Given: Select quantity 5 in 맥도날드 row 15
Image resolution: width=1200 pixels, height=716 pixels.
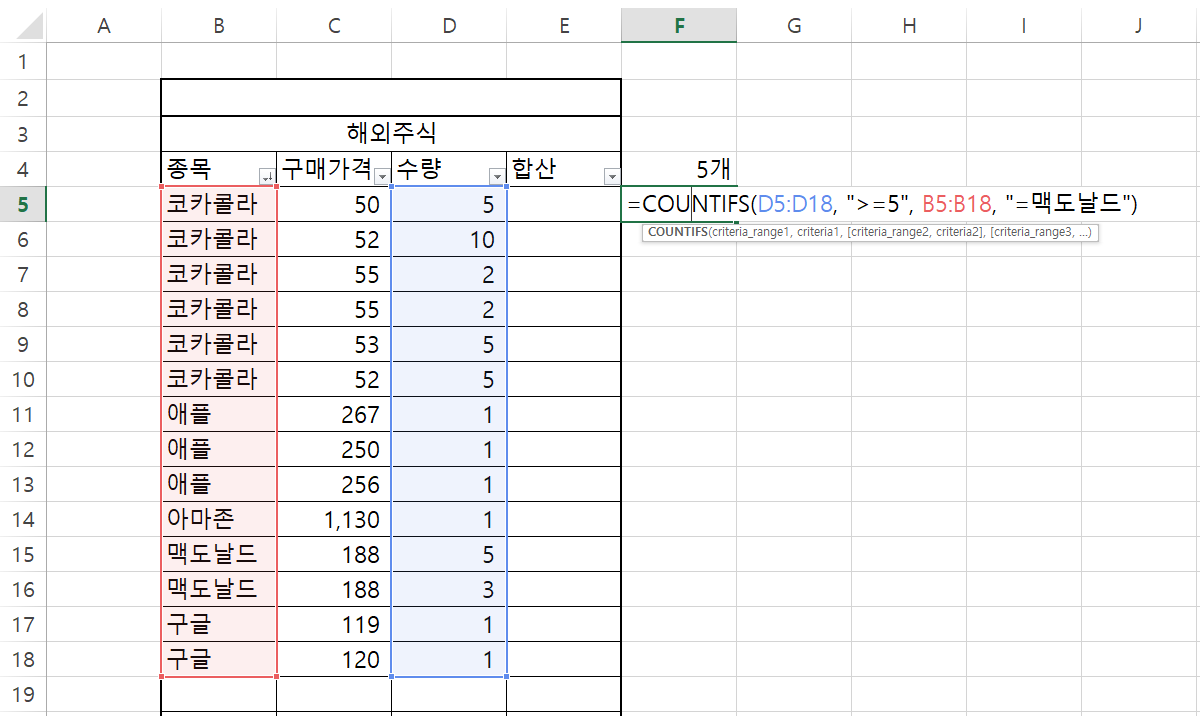Looking at the screenshot, I should click(x=448, y=554).
